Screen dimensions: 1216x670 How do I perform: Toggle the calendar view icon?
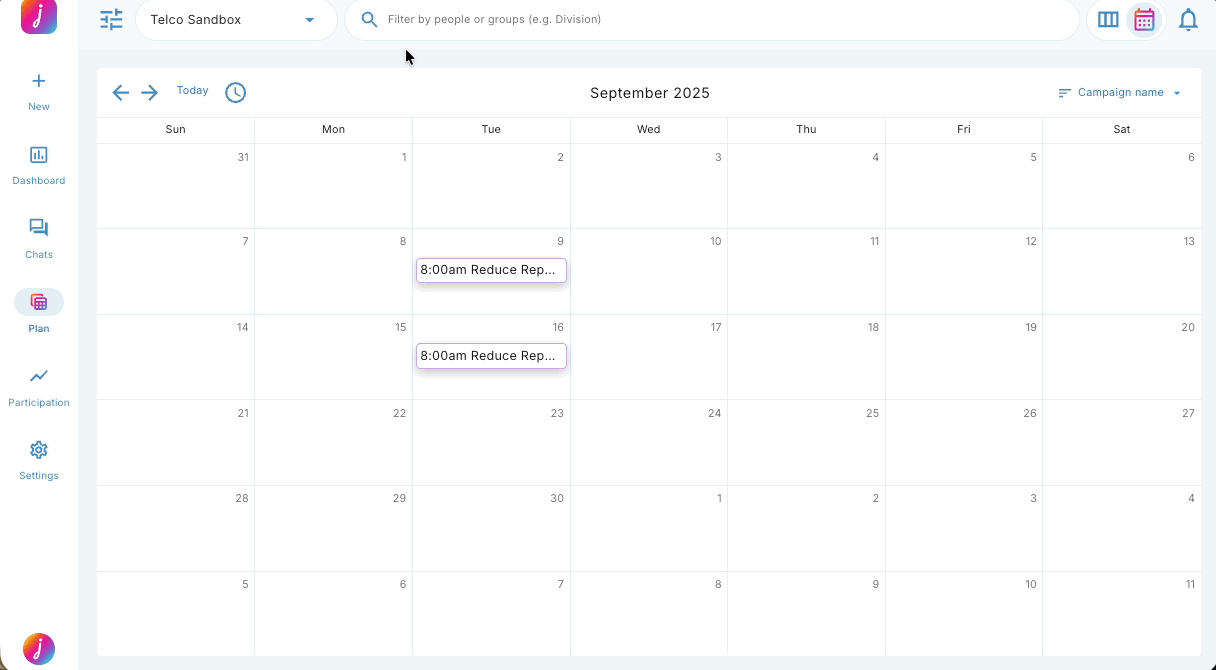(x=1144, y=19)
